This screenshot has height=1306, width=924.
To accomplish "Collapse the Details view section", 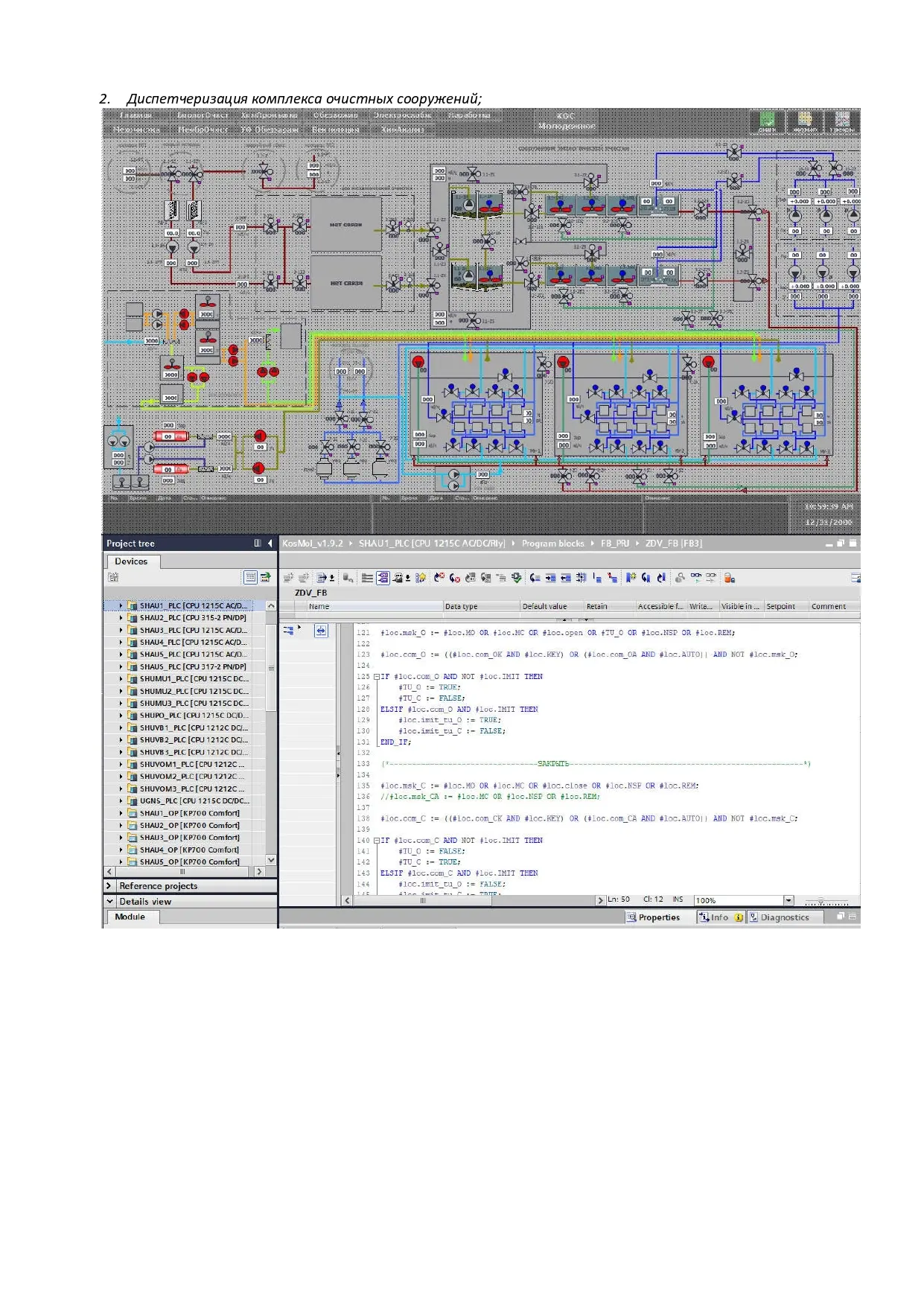I will (109, 902).
